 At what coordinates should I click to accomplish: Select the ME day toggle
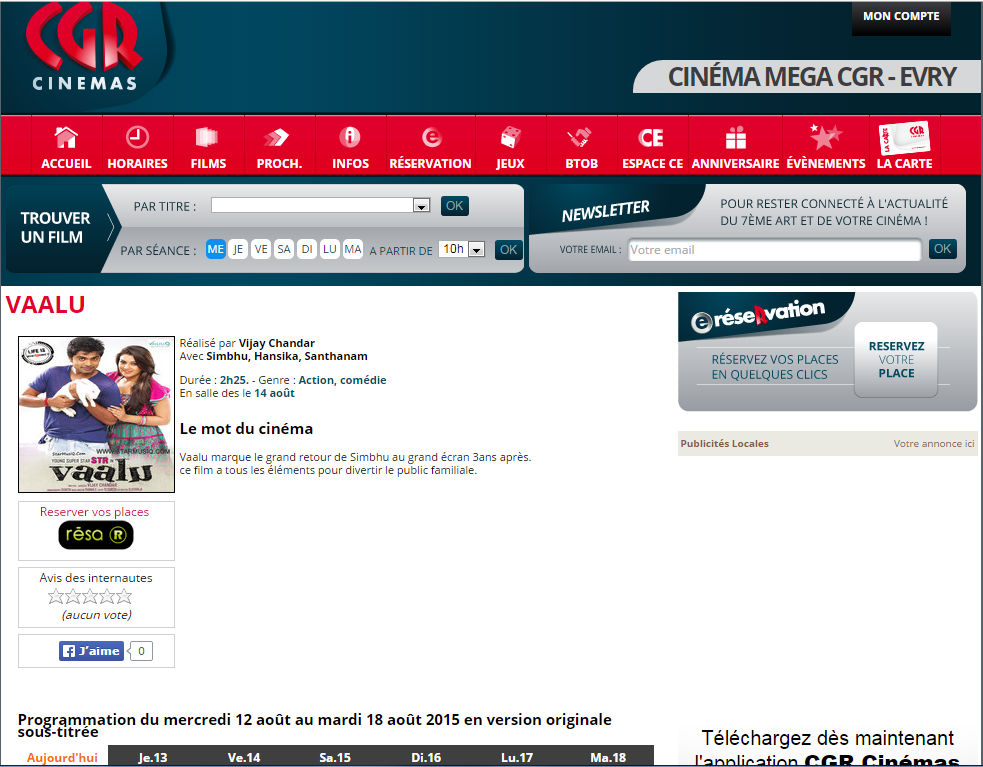pos(216,249)
